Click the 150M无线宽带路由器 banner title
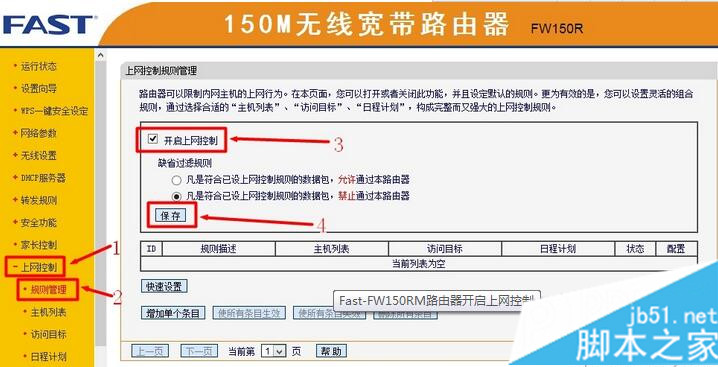 tap(366, 23)
